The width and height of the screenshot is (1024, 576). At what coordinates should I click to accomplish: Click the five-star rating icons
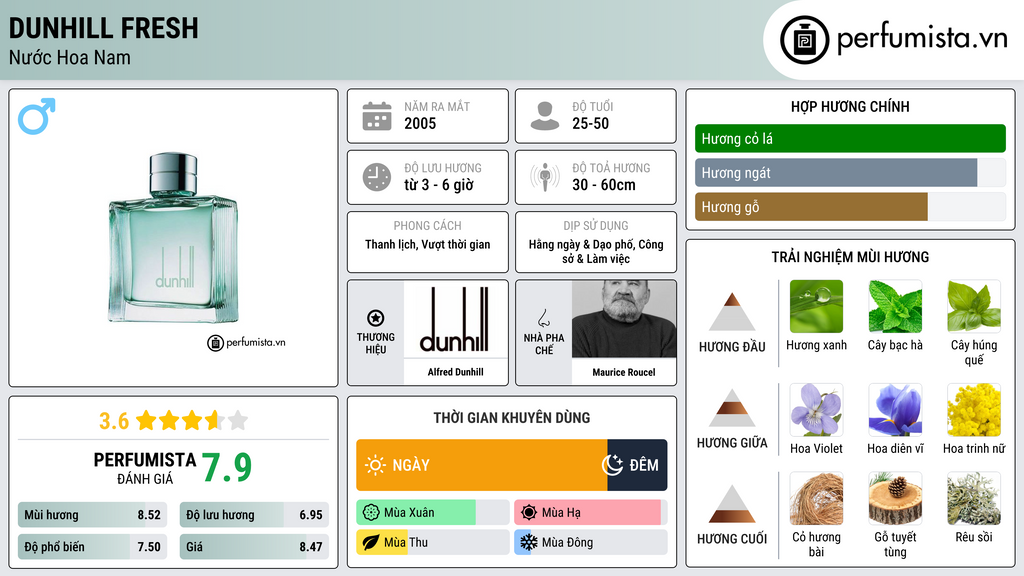(192, 420)
